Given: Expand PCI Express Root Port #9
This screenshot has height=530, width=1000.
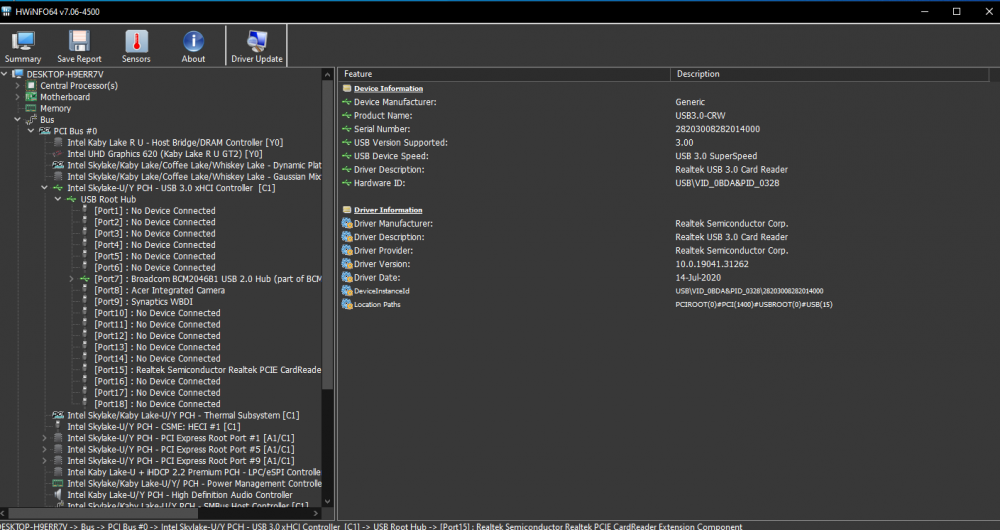Looking at the screenshot, I should (x=45, y=460).
